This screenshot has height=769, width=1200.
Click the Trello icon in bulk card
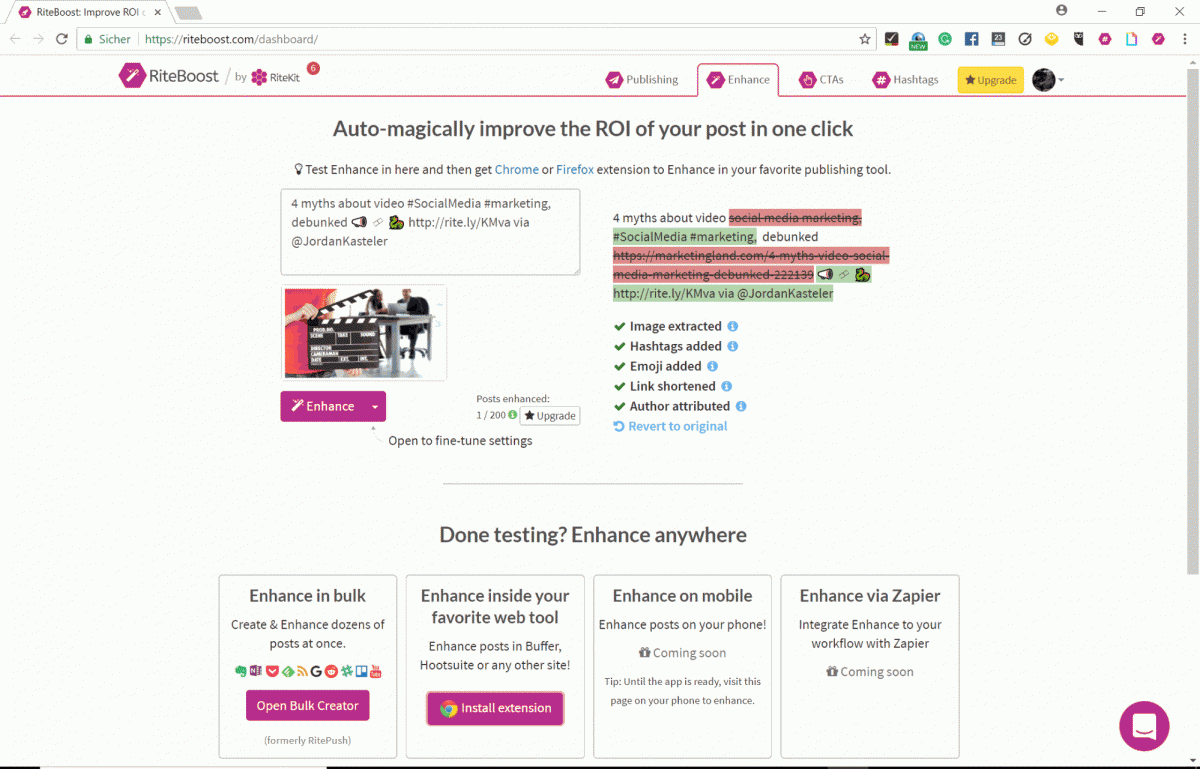(361, 671)
